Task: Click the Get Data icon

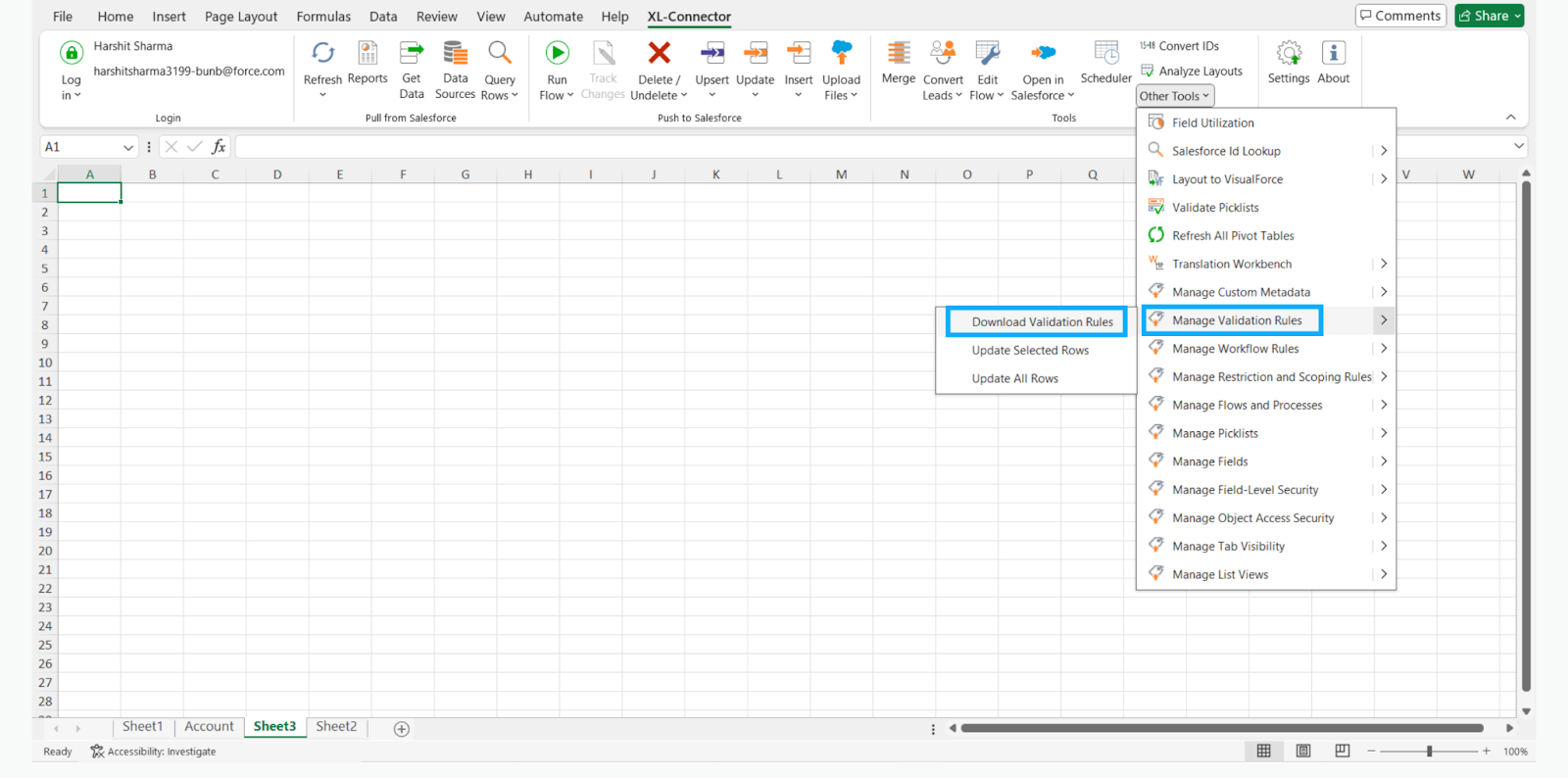Action: click(412, 53)
